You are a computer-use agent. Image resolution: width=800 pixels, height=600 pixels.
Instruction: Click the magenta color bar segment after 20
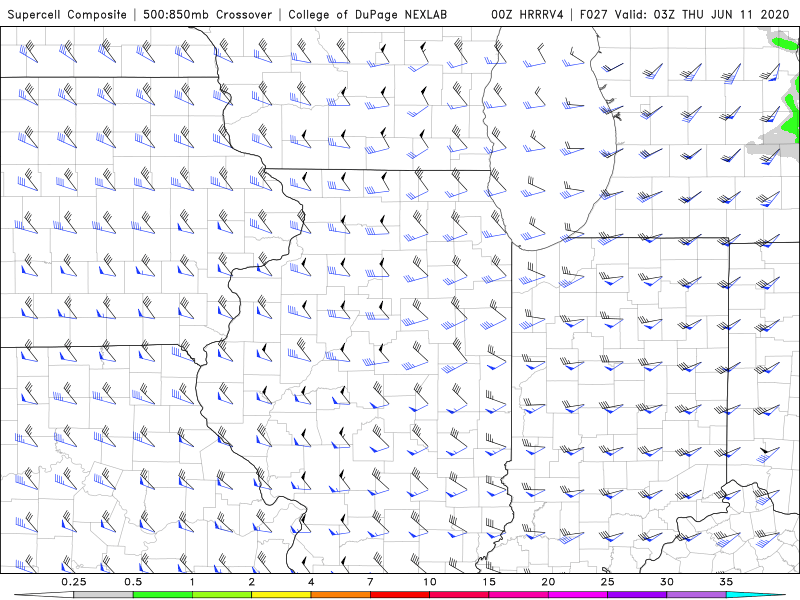578,595
